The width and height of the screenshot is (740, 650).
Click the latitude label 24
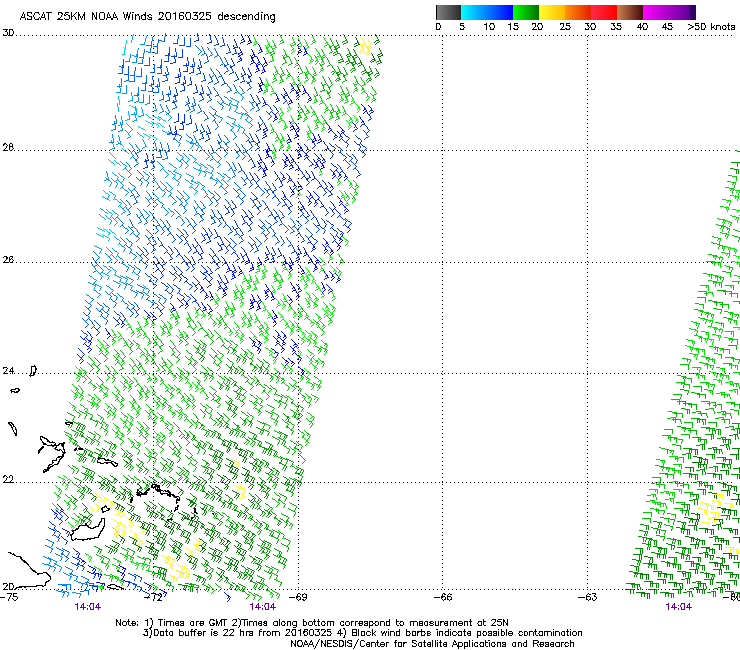tap(8, 371)
